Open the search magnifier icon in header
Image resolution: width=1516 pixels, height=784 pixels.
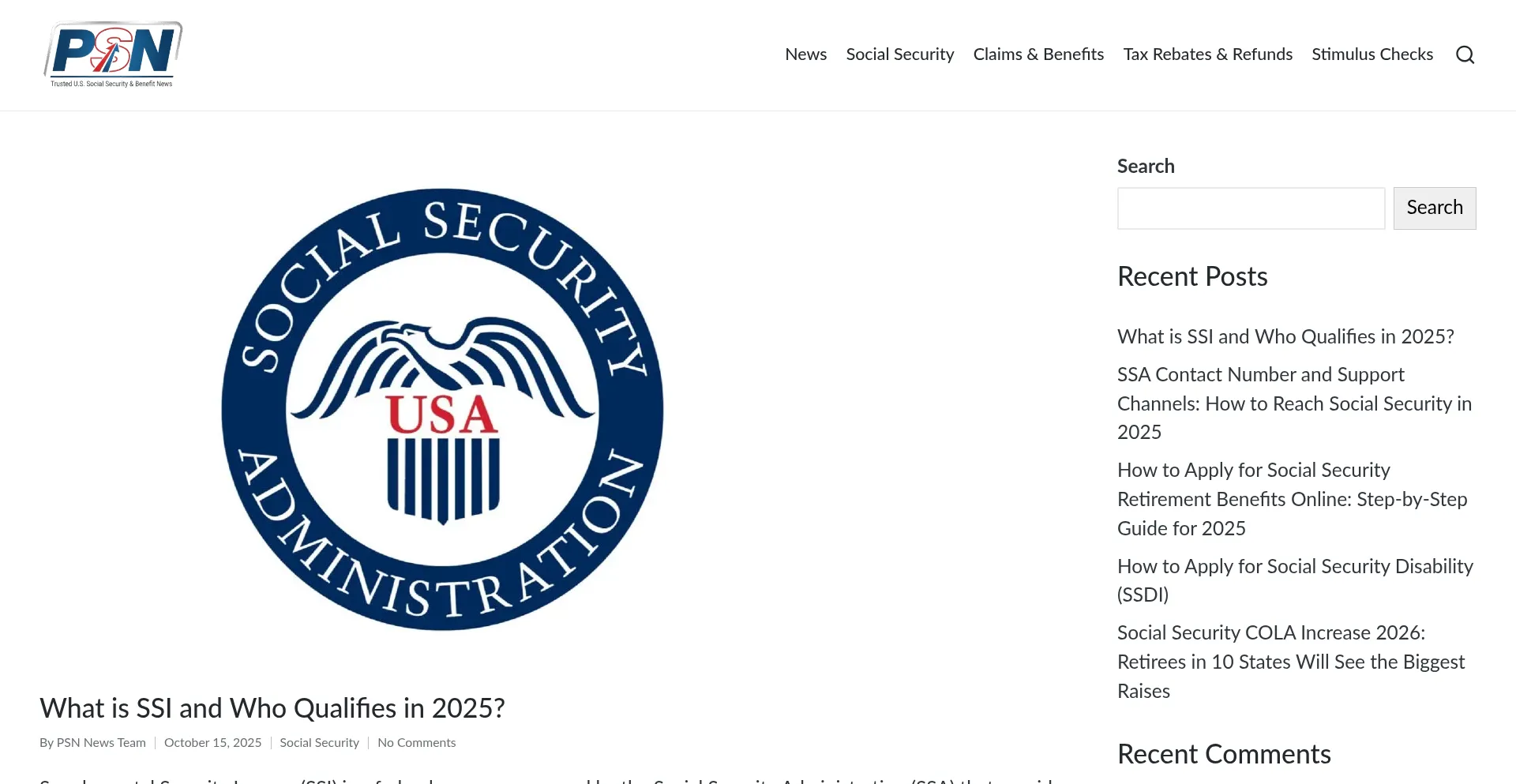click(x=1465, y=54)
